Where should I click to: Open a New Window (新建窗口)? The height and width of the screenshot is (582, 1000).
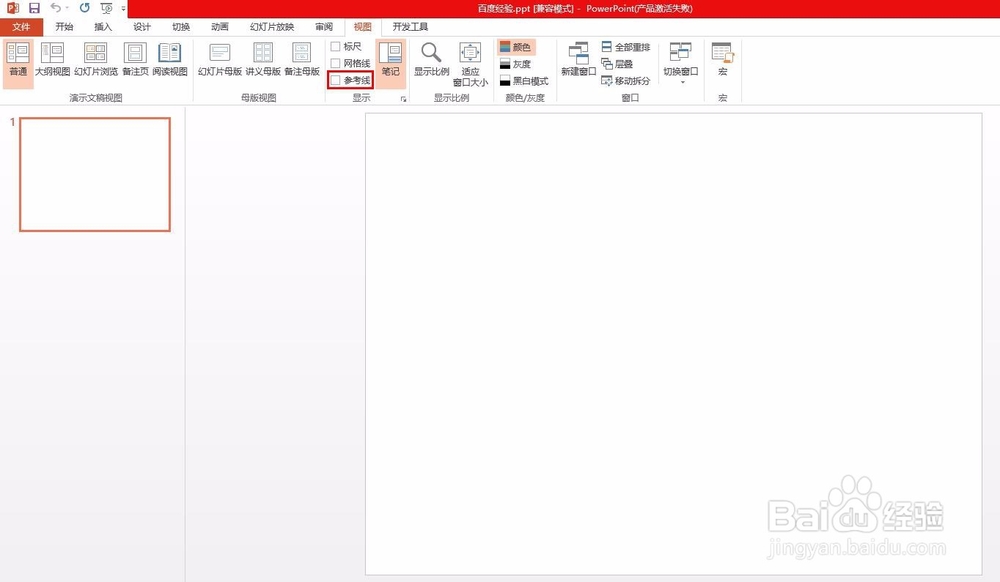pyautogui.click(x=578, y=61)
